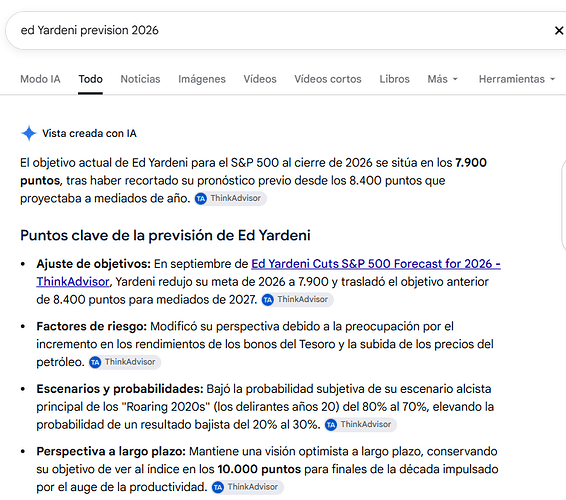The image size is (566, 500).
Task: Click 'Factores de riesgo:' bullet label
Action: [x=92, y=326]
